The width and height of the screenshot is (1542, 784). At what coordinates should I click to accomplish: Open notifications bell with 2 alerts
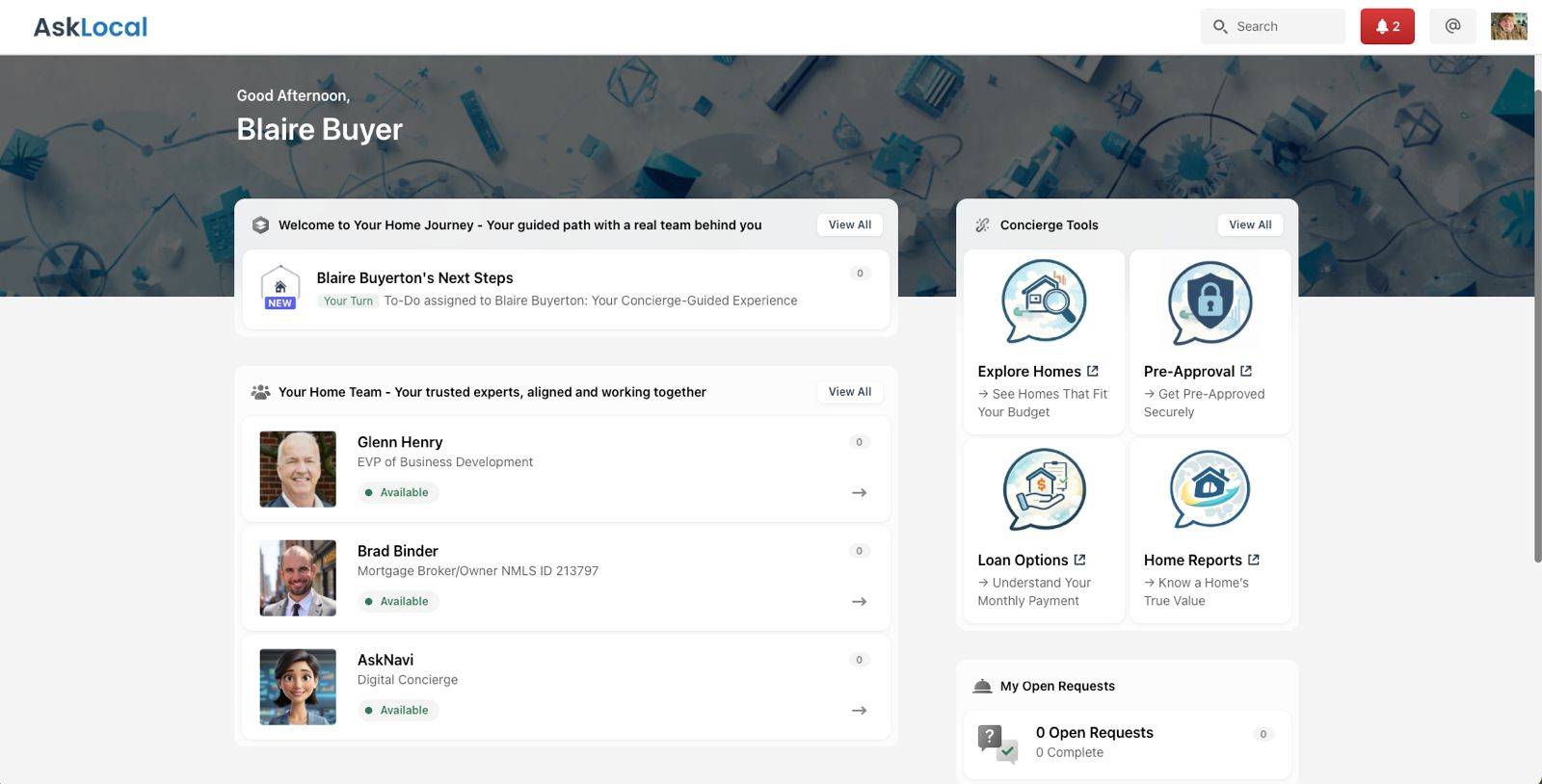point(1387,27)
